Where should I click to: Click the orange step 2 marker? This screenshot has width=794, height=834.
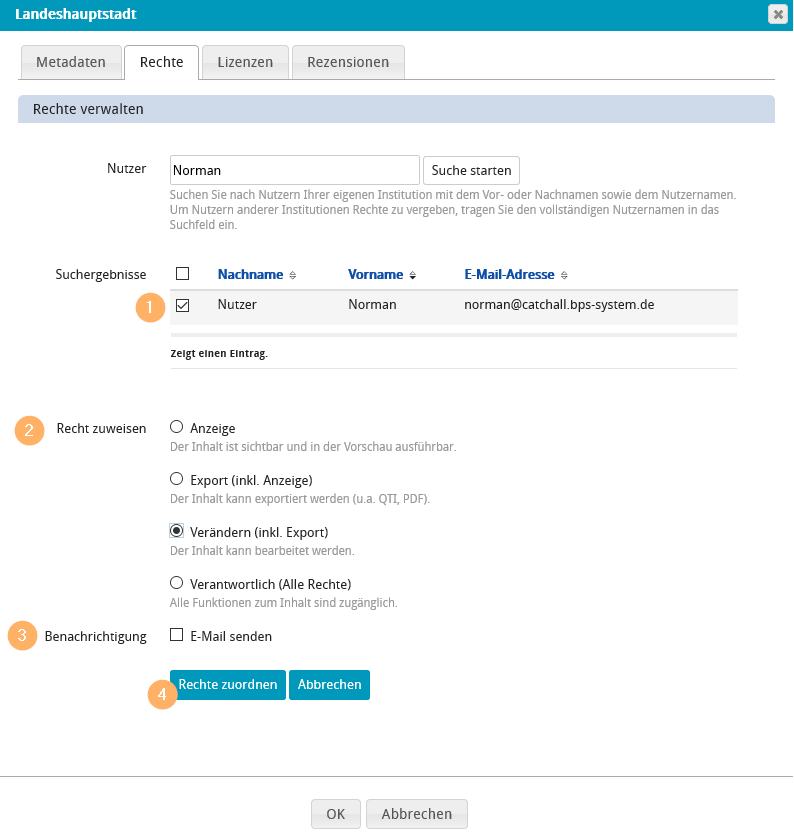point(29,430)
